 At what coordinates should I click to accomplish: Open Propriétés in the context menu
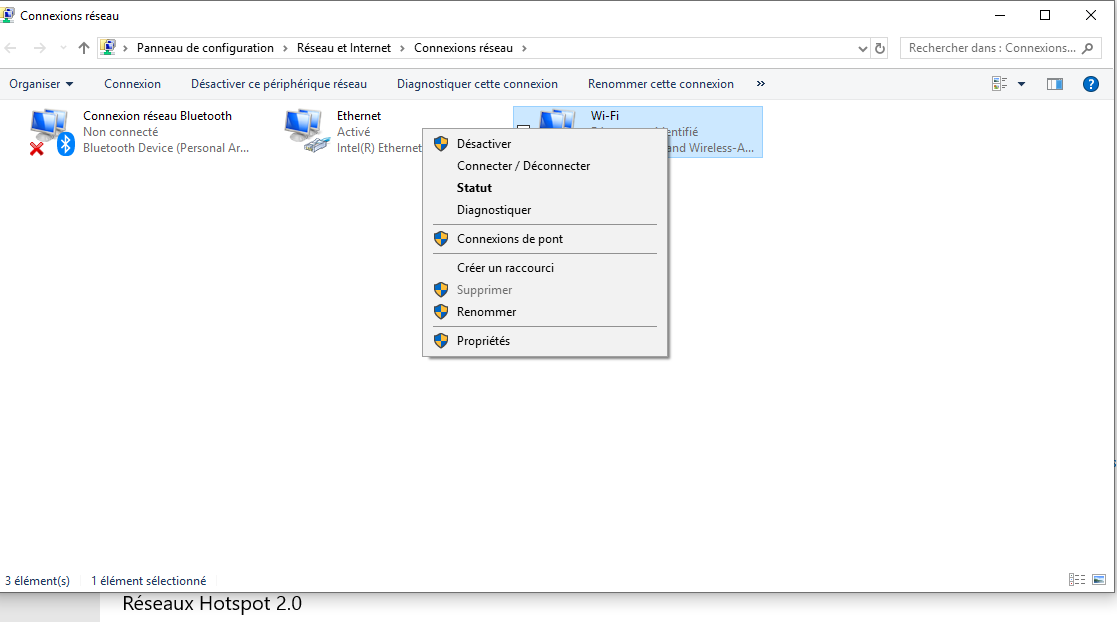[483, 341]
